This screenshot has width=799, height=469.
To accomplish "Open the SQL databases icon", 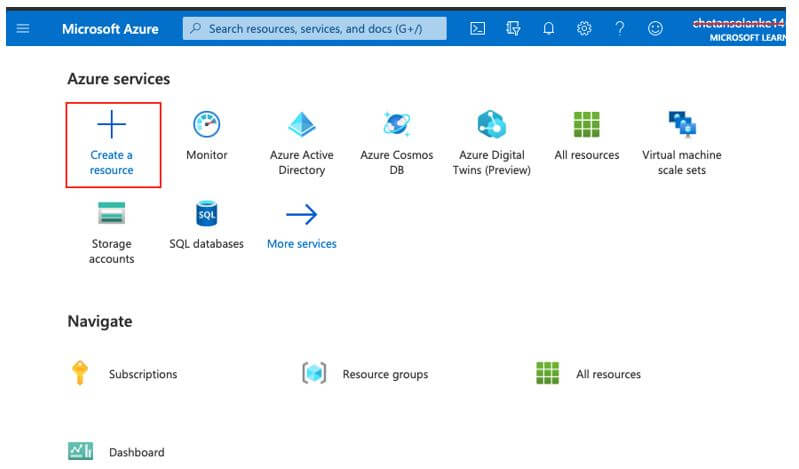I will tap(206, 213).
